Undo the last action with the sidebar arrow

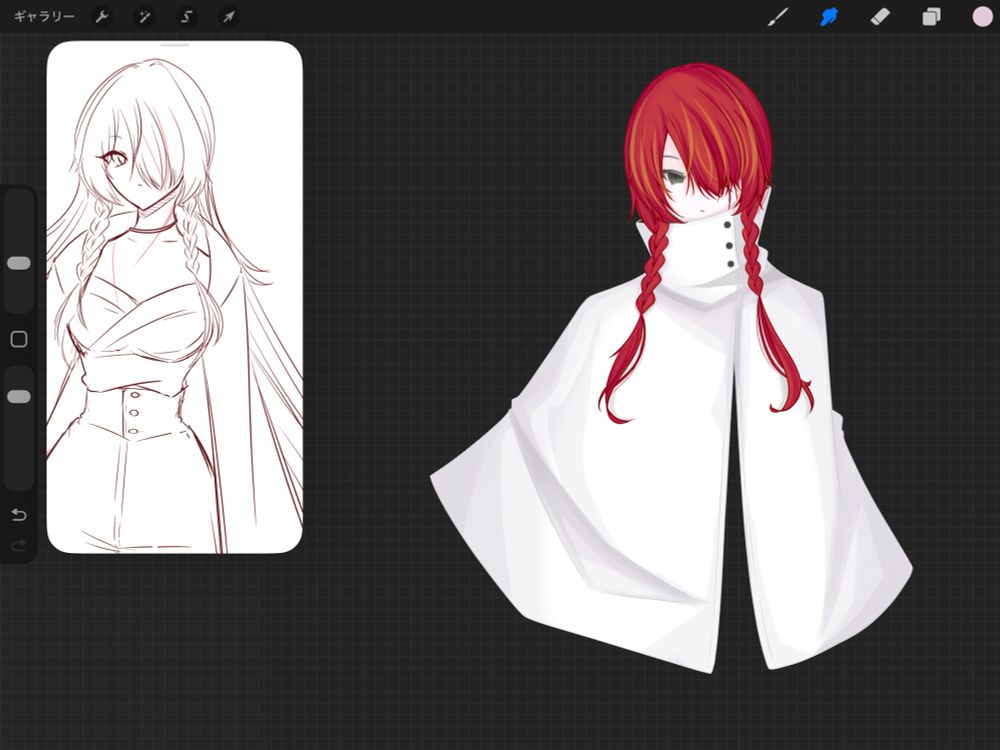(x=19, y=514)
